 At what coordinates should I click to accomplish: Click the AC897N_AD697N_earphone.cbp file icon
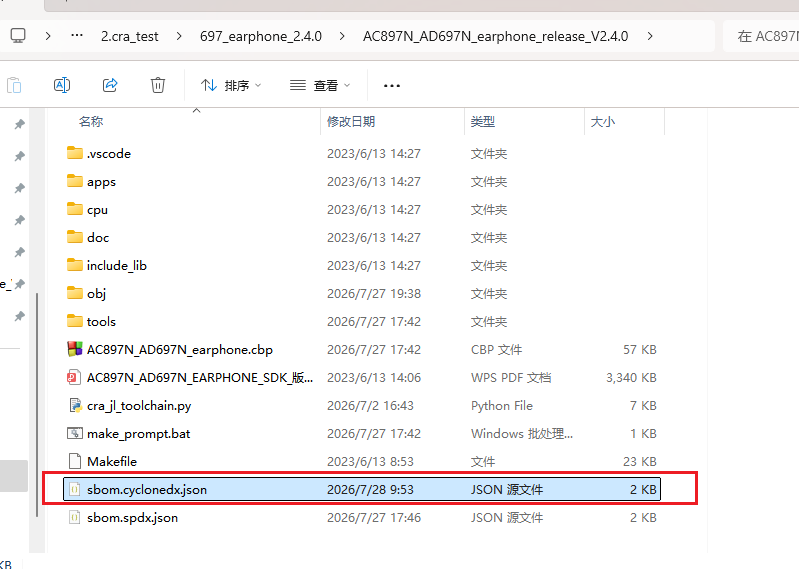click(x=75, y=349)
